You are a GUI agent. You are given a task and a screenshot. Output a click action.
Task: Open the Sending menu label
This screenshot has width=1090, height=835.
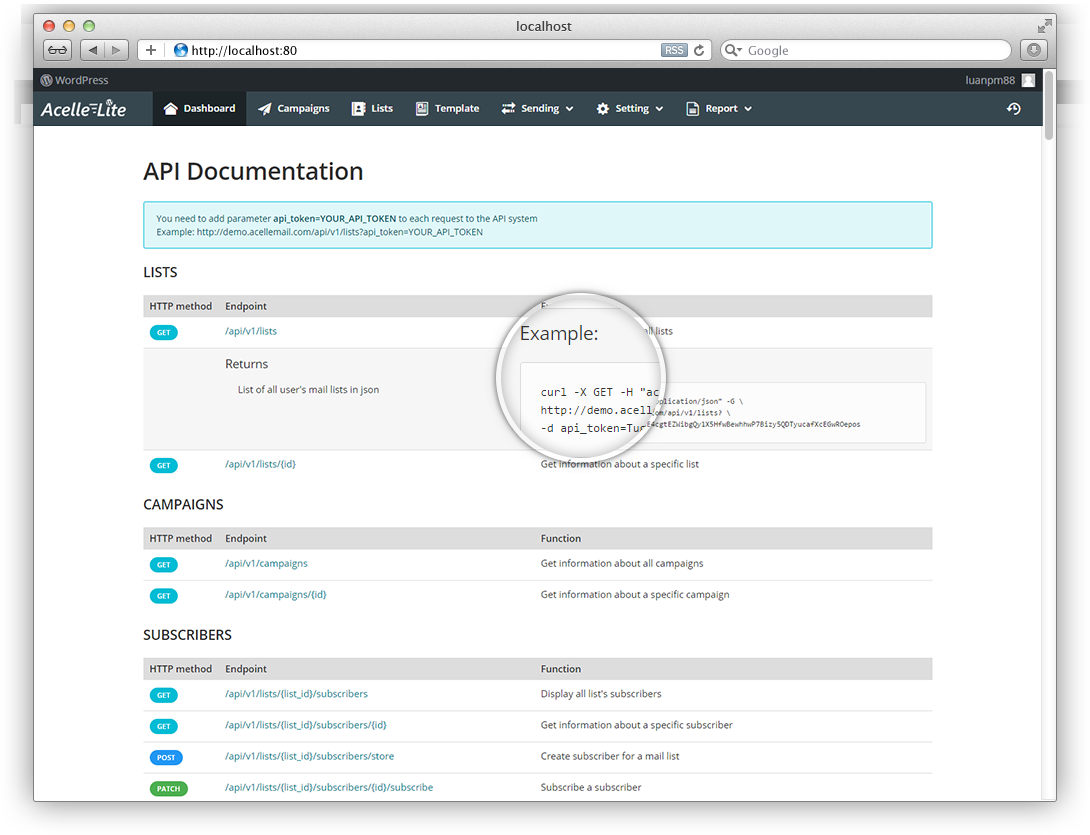540,108
